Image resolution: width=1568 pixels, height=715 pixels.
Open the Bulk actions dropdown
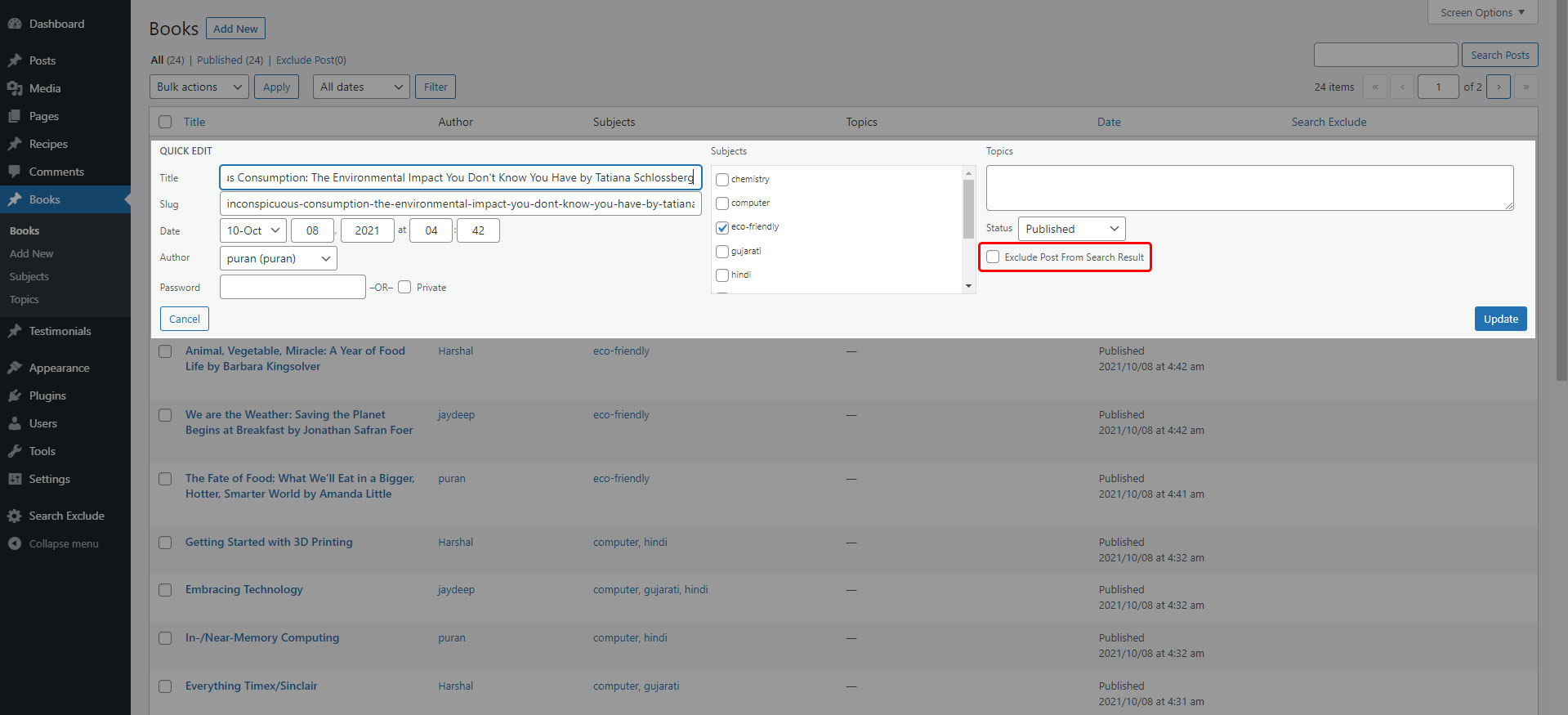(199, 87)
